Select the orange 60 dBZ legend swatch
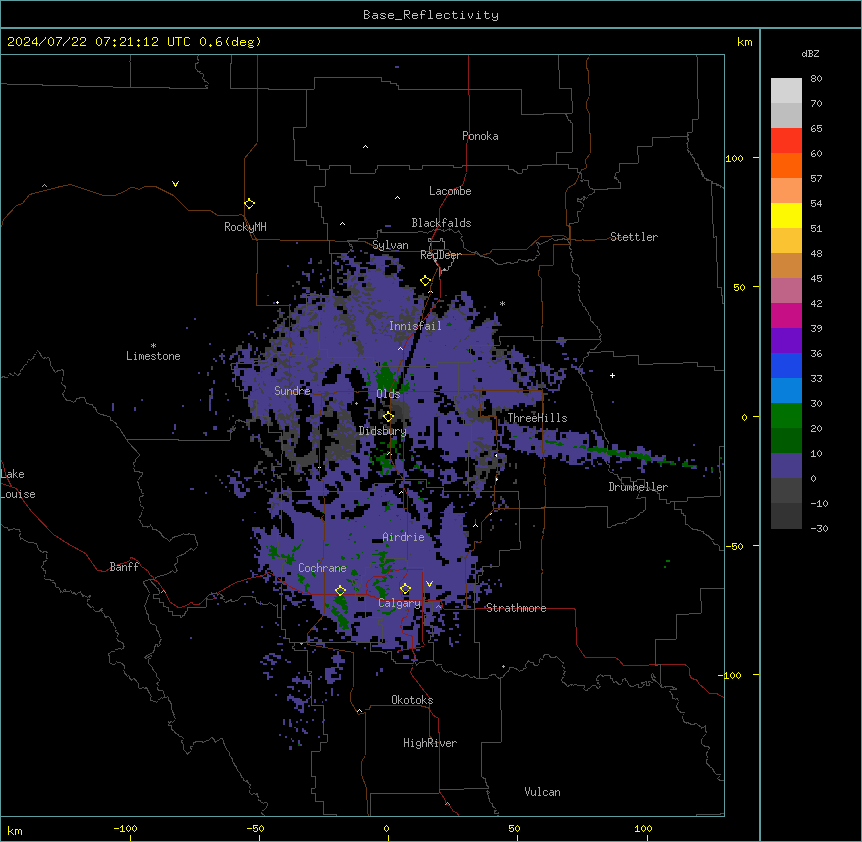 pyautogui.click(x=786, y=165)
